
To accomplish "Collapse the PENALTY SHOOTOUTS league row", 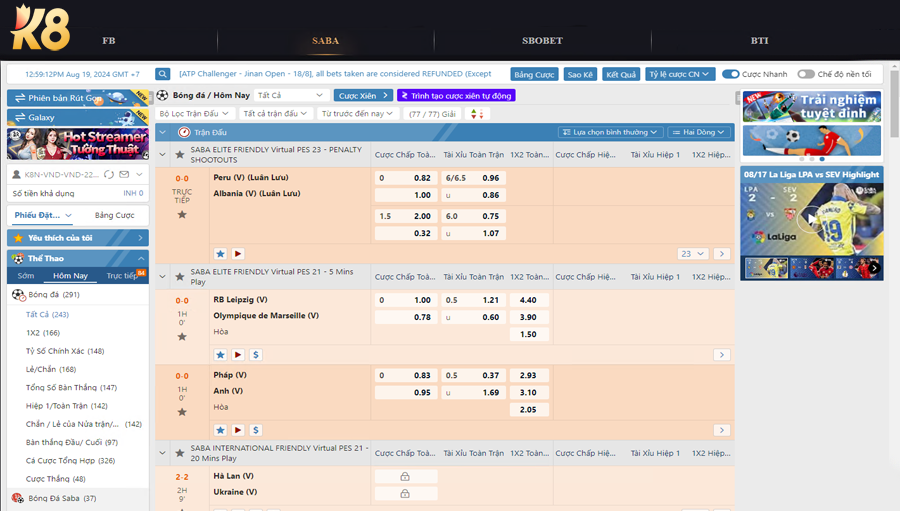I will coord(162,154).
